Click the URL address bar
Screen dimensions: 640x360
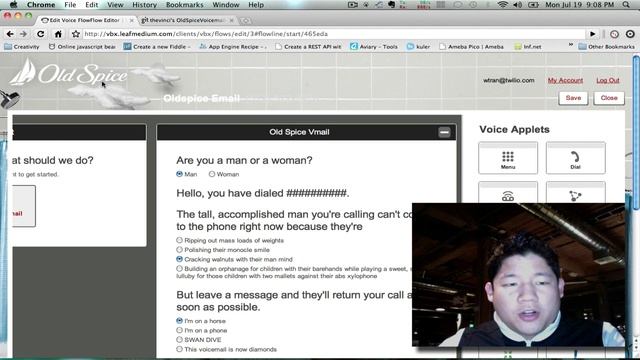[x=334, y=34]
